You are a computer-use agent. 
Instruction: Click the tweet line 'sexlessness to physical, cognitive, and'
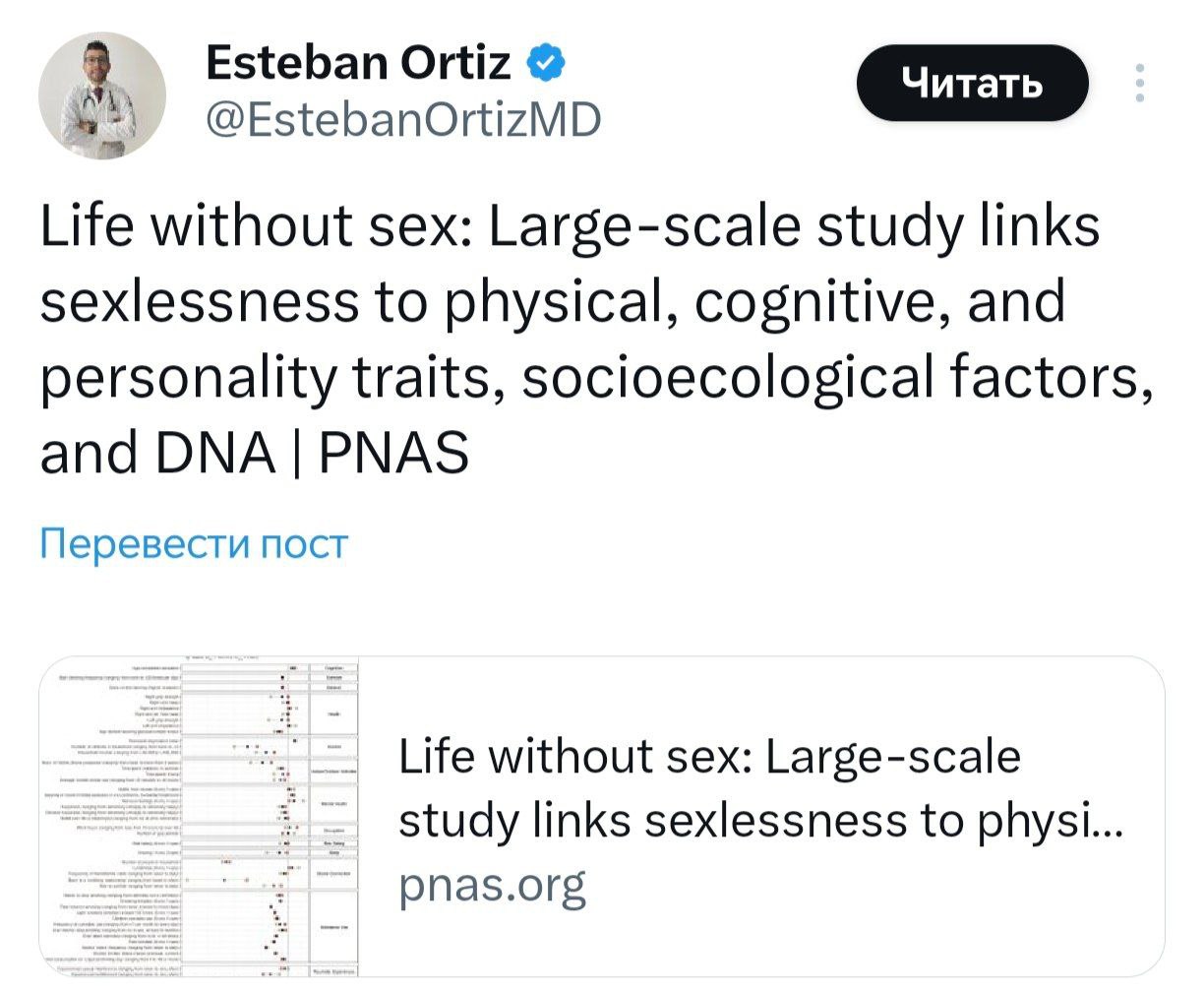coord(553,301)
